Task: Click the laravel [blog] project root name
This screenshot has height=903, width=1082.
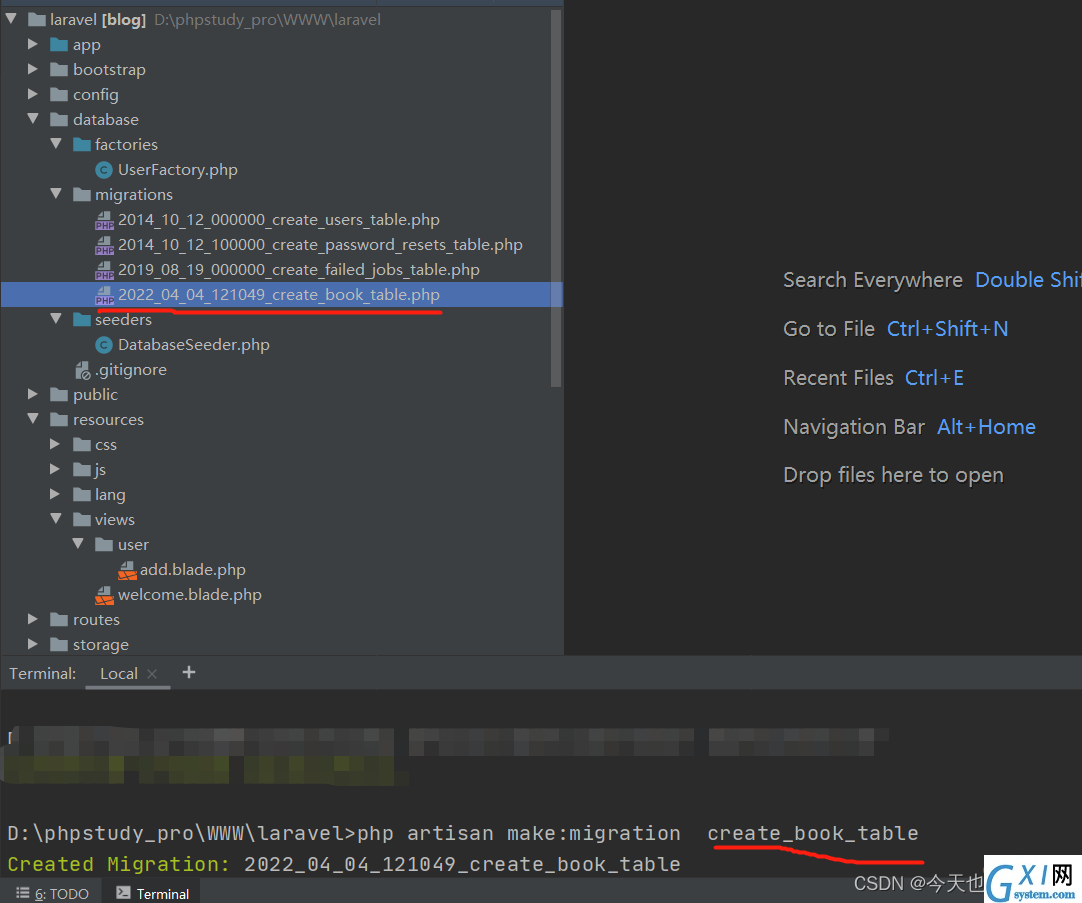Action: (x=98, y=19)
